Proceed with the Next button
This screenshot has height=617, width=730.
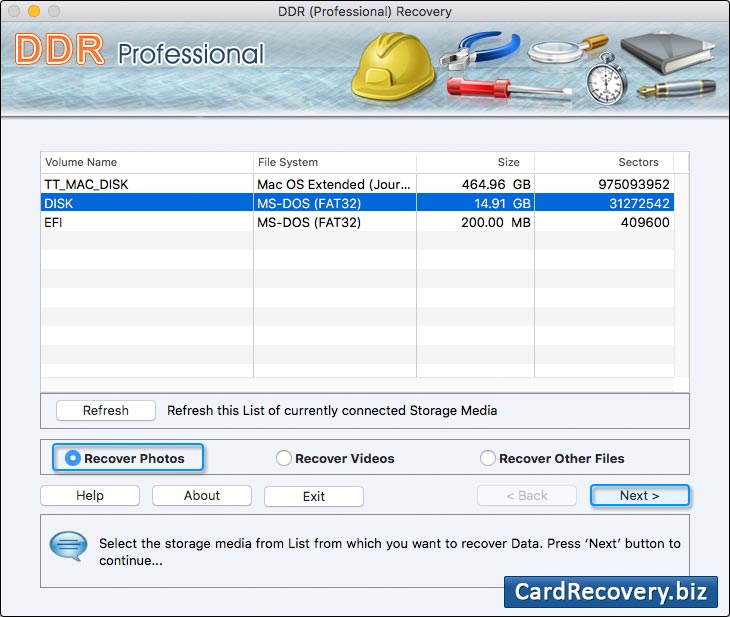coord(640,495)
